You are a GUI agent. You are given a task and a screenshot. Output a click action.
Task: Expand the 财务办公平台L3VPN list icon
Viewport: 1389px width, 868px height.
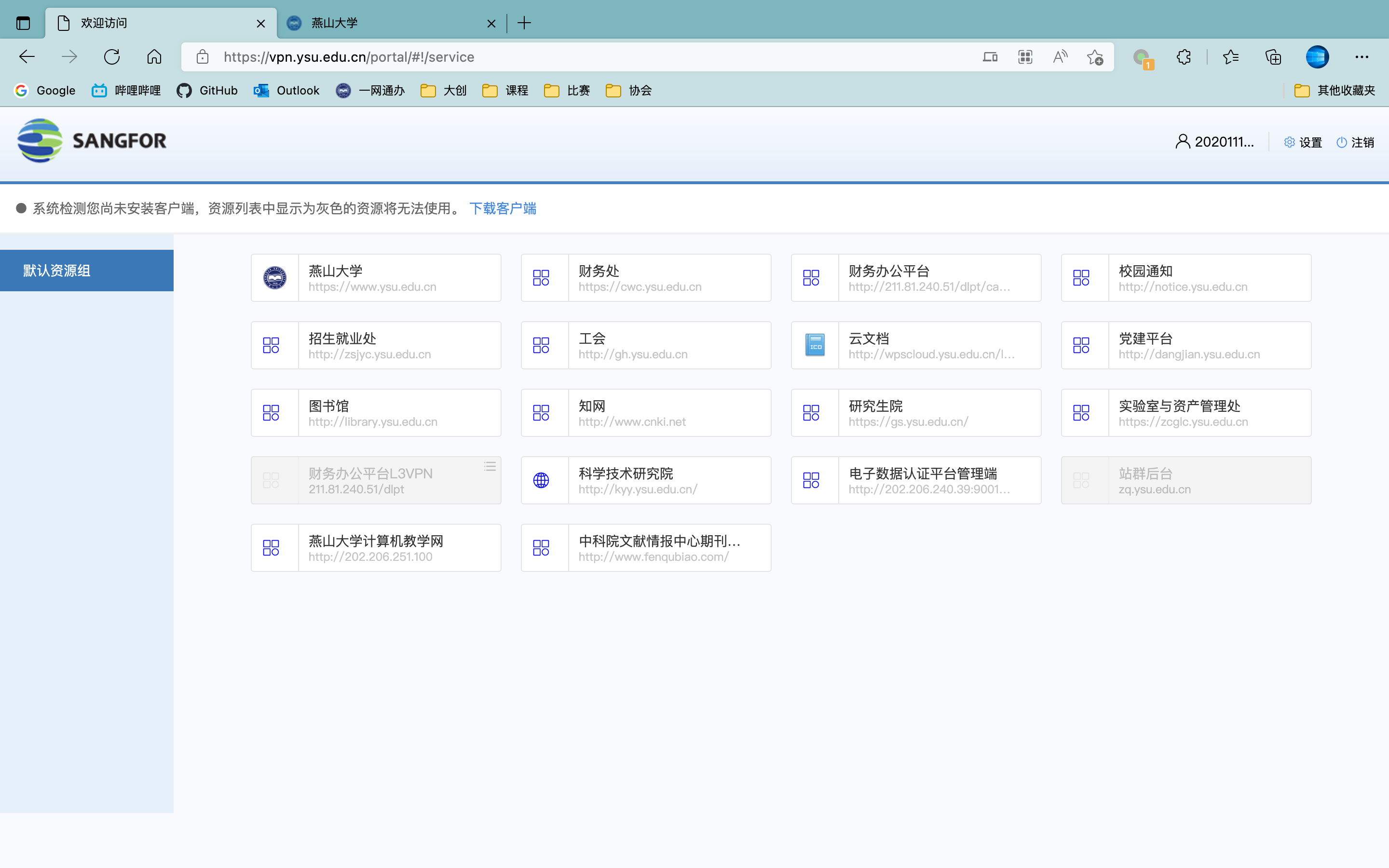coord(490,466)
